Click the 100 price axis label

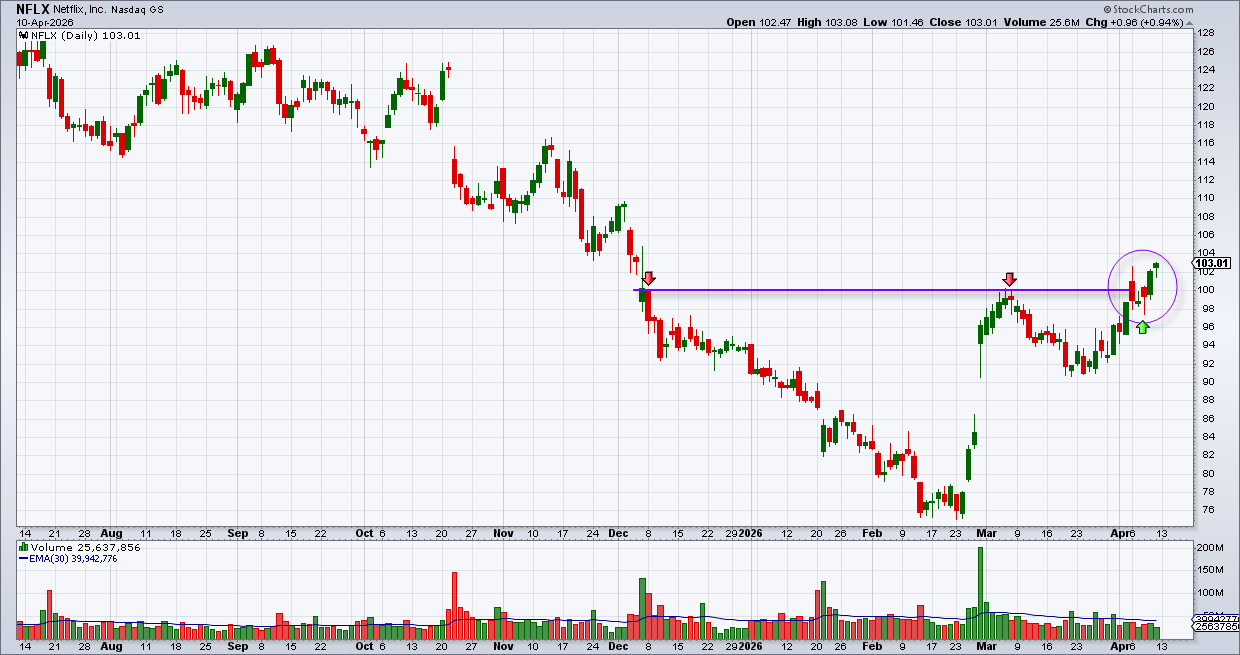[1206, 290]
